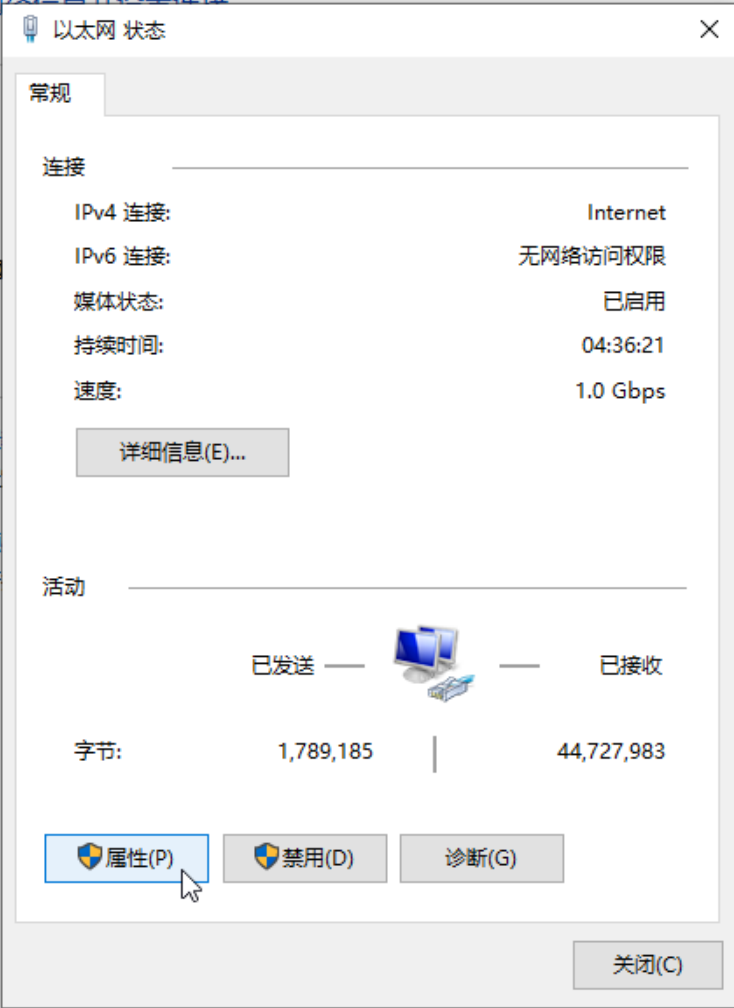Open 详细信息(E)... details button
Screen dimensions: 734x1008
(183, 453)
